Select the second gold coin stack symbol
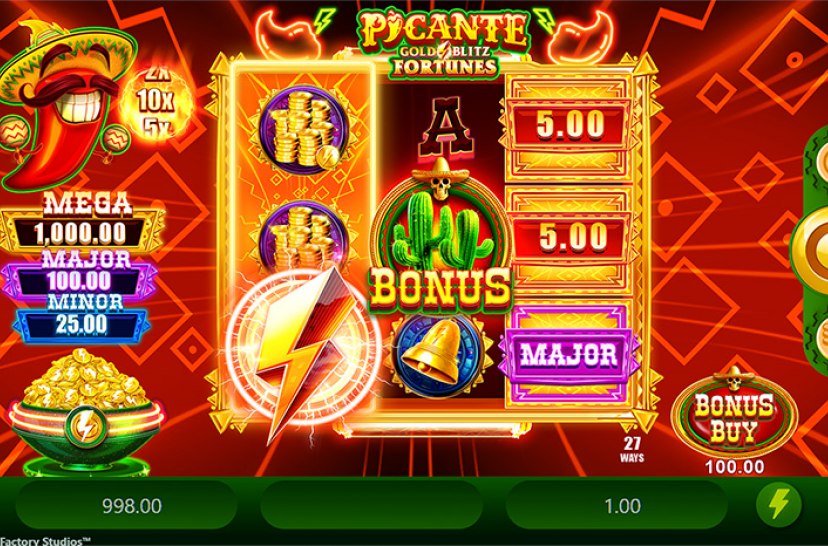 point(303,236)
